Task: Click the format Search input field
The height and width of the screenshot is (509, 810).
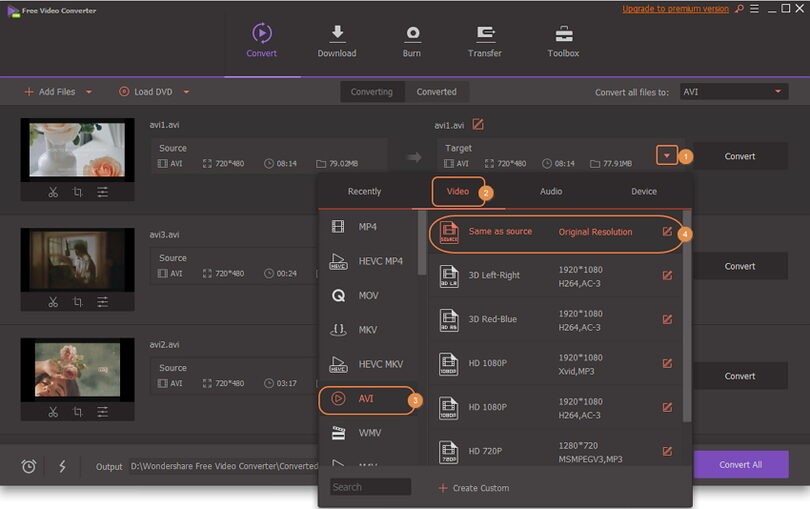Action: pos(370,487)
